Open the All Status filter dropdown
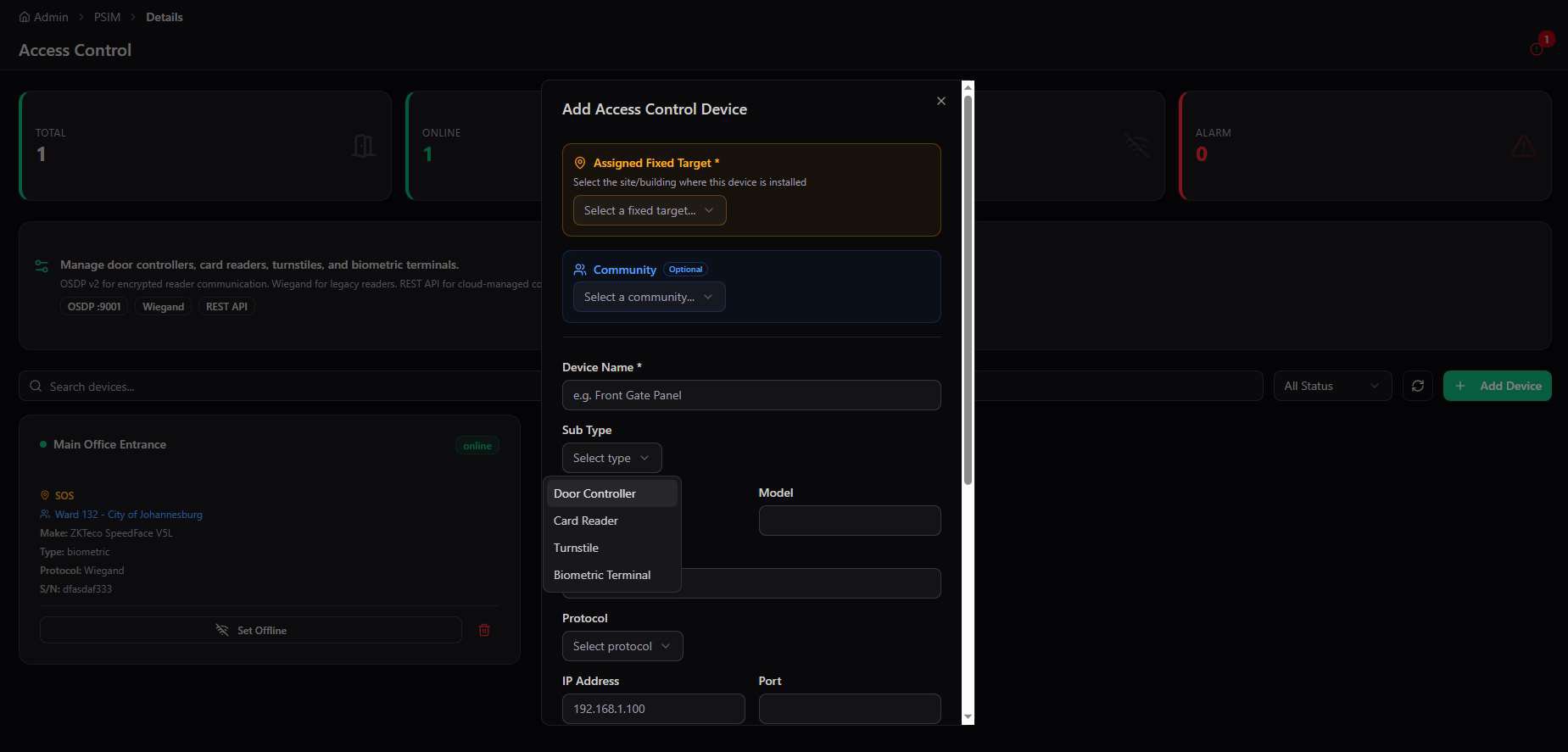 (1332, 386)
